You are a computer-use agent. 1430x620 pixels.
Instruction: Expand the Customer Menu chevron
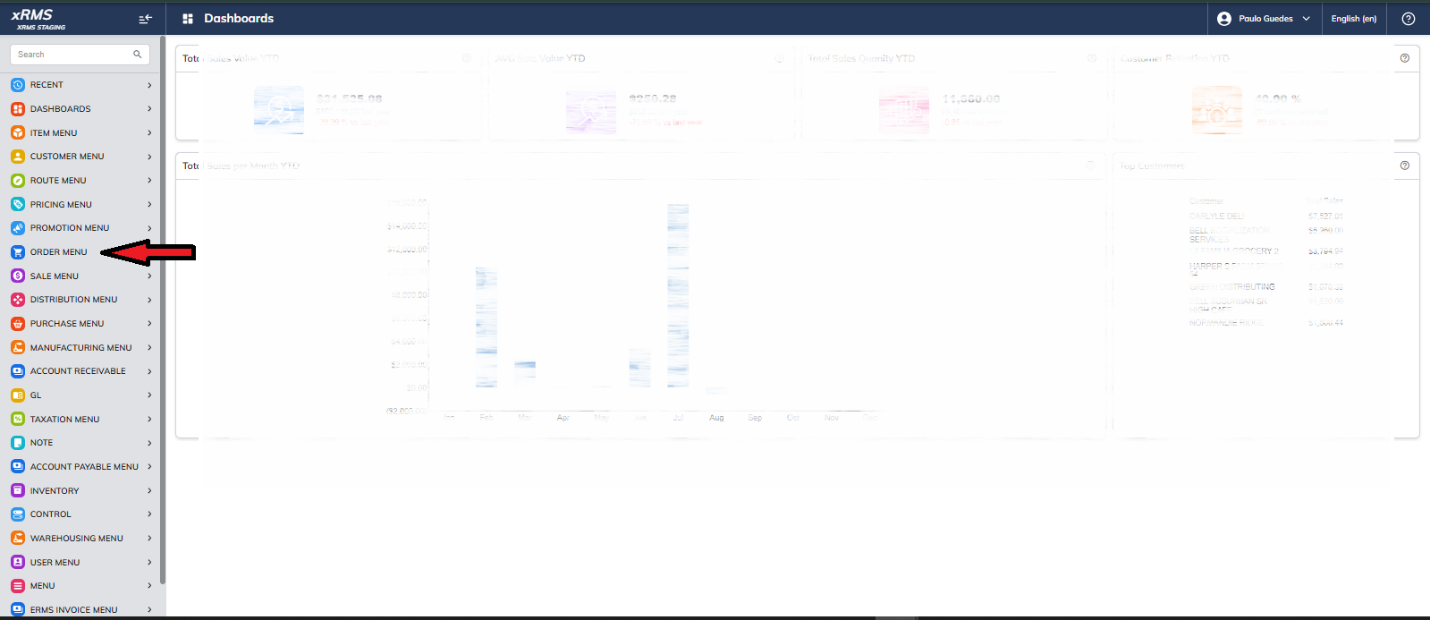click(149, 156)
